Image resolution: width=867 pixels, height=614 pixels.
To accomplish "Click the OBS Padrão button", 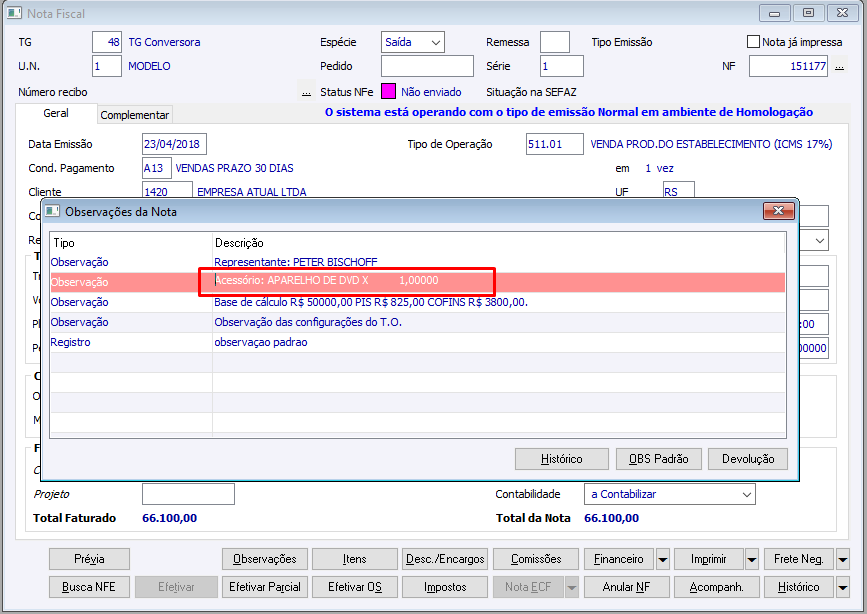I will pos(659,459).
